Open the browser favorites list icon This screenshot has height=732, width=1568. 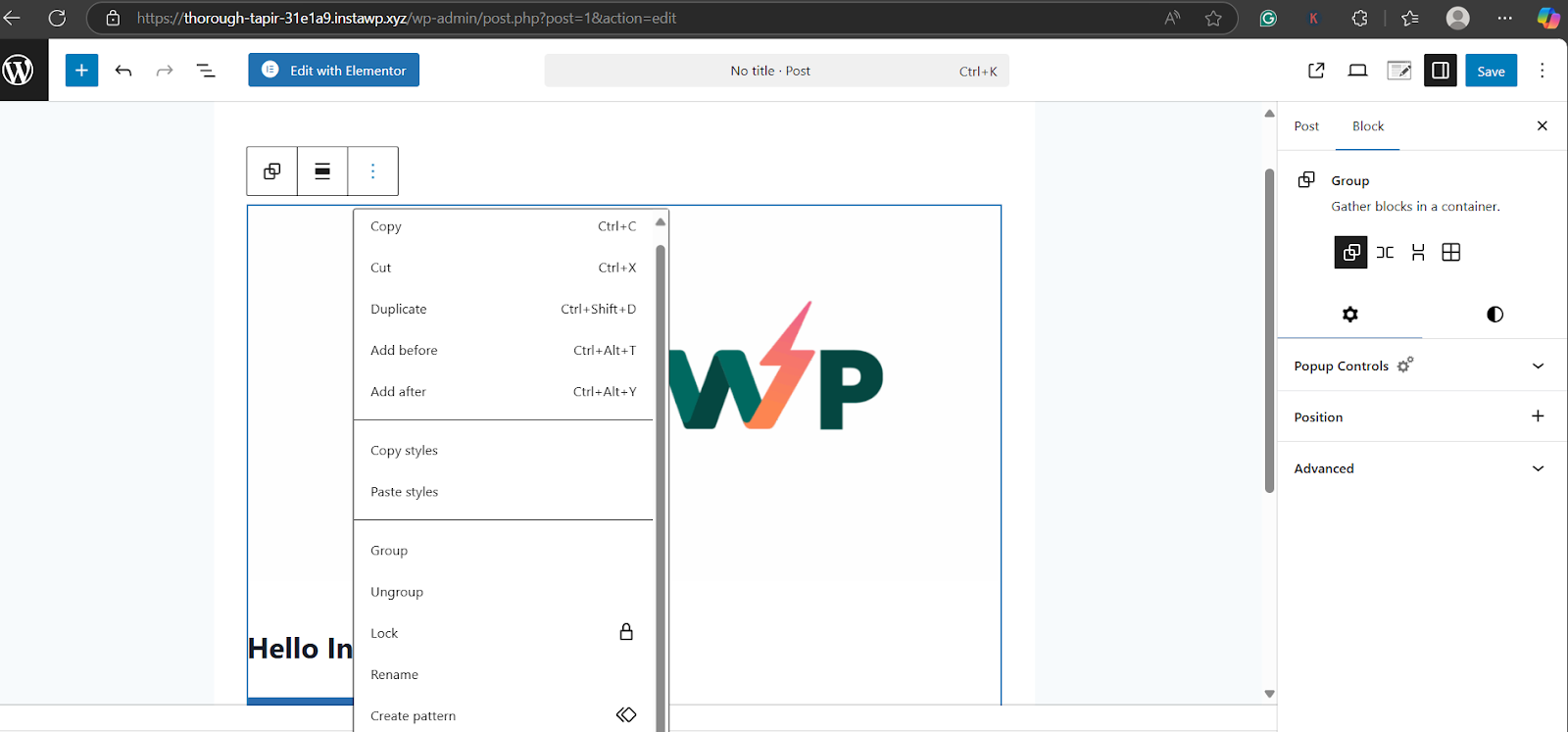[1410, 18]
